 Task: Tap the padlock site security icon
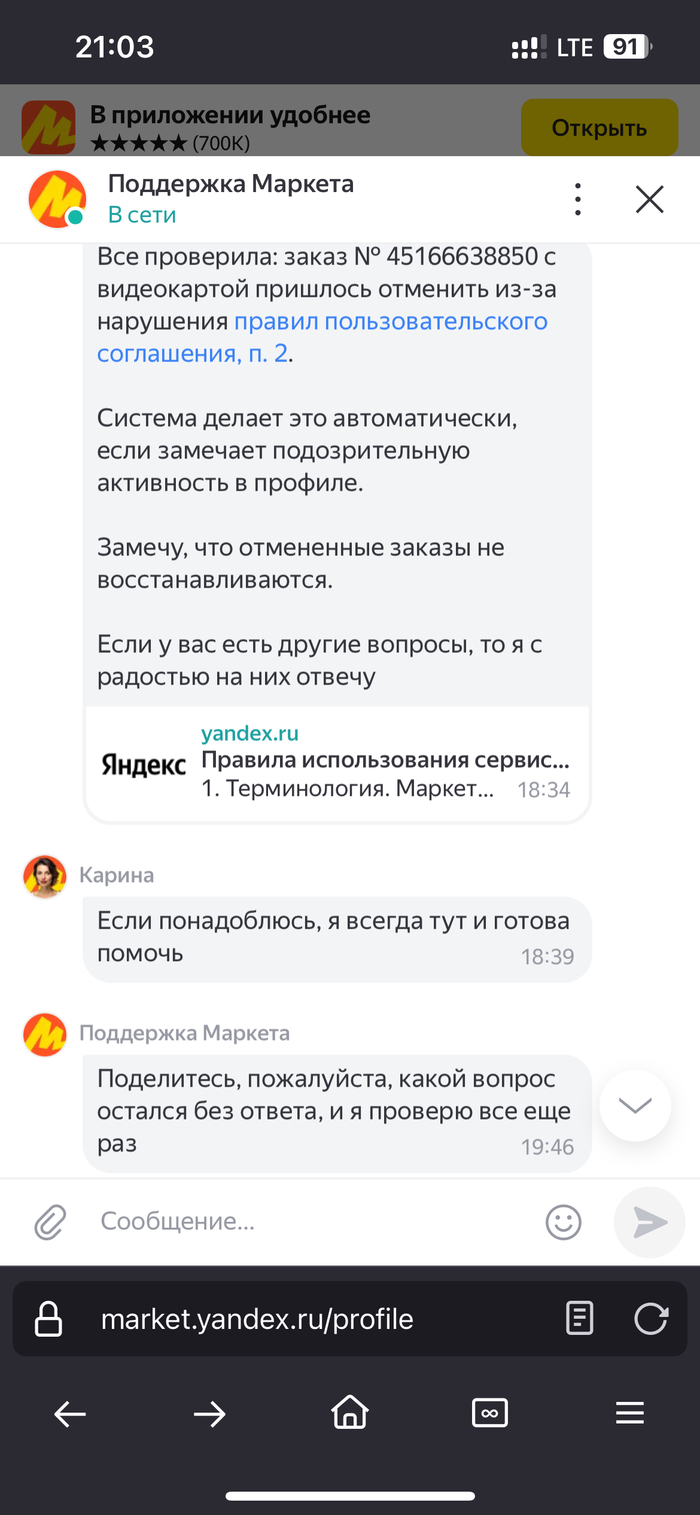pos(49,1319)
